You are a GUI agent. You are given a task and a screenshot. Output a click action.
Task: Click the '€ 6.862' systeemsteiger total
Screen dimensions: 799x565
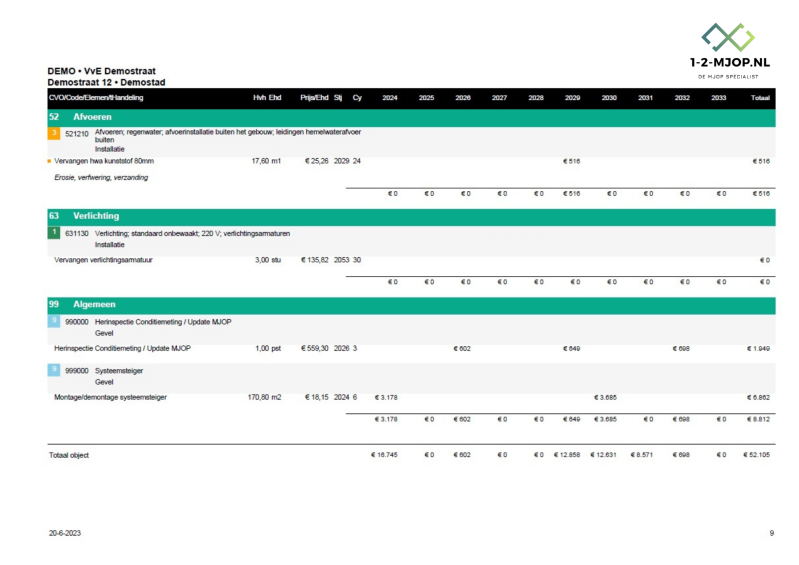point(758,397)
